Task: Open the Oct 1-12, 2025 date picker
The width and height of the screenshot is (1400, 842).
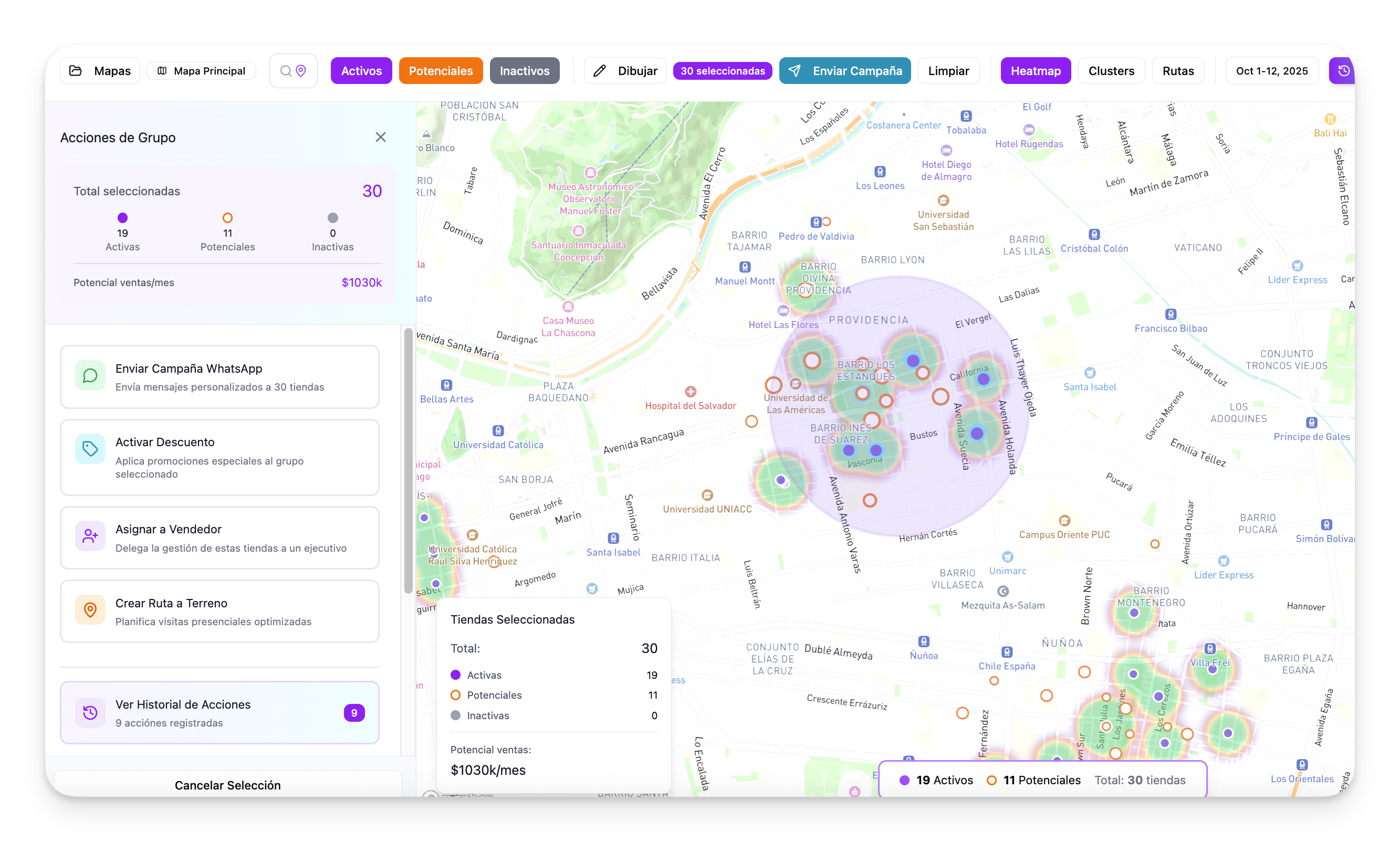Action: point(1271,71)
